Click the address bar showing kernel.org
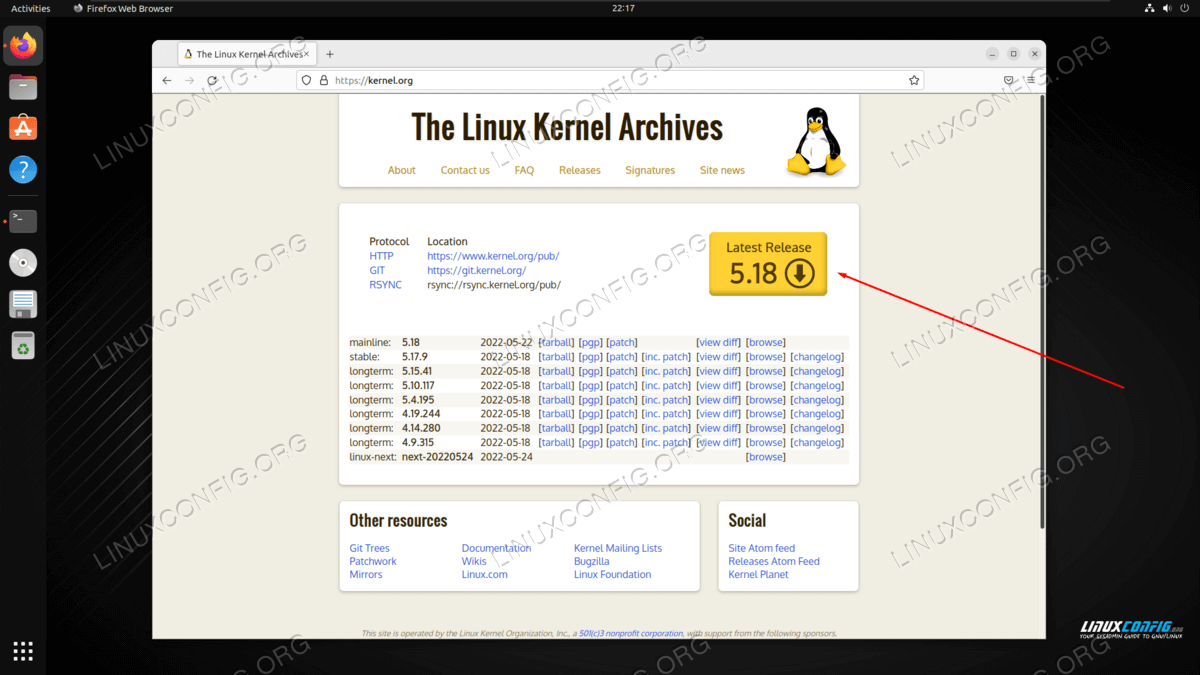Viewport: 1200px width, 675px height. [610, 80]
